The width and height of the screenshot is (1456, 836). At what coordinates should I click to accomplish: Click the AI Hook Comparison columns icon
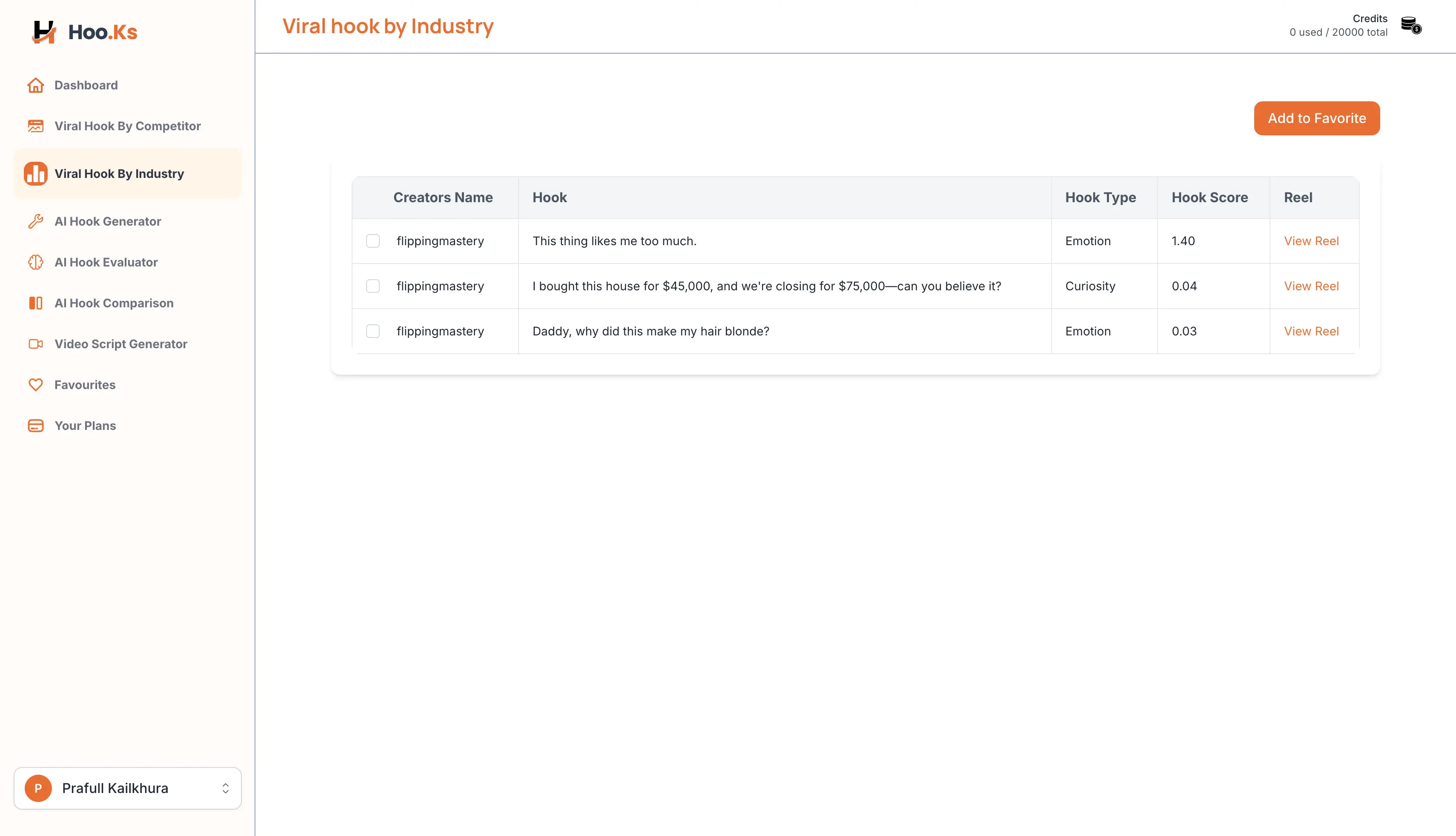click(36, 303)
